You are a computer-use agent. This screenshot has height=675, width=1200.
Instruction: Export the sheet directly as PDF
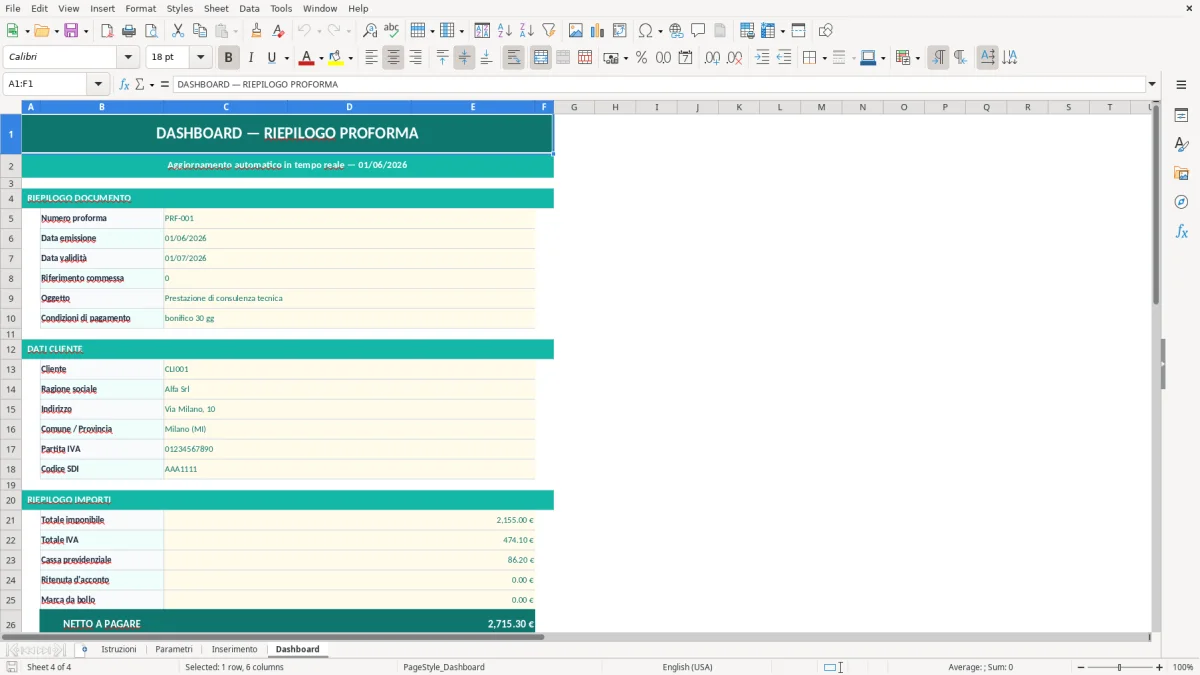pos(107,31)
